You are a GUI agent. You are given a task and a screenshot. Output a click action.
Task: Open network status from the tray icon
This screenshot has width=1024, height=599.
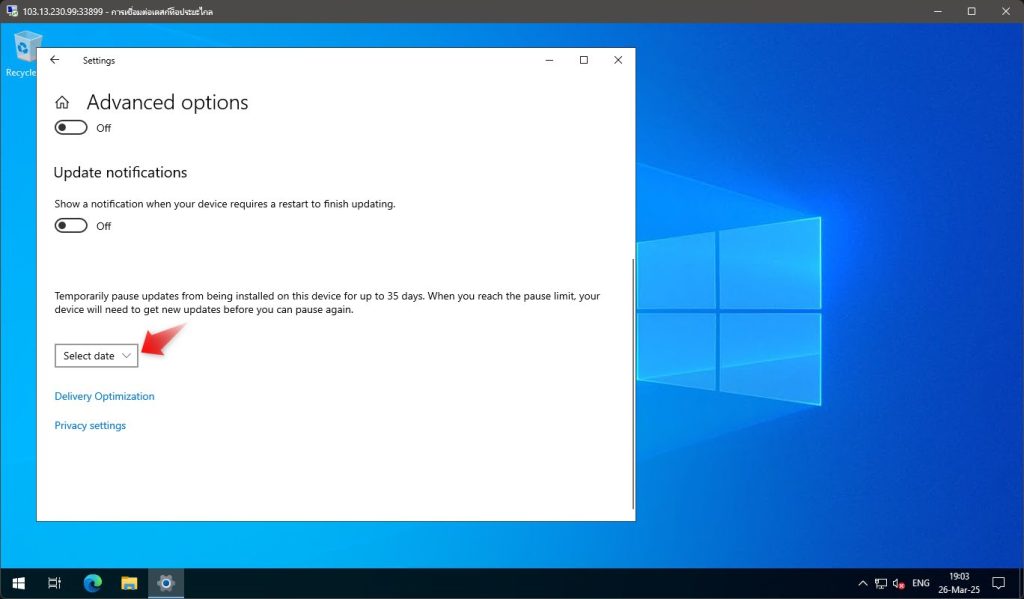pyautogui.click(x=881, y=582)
